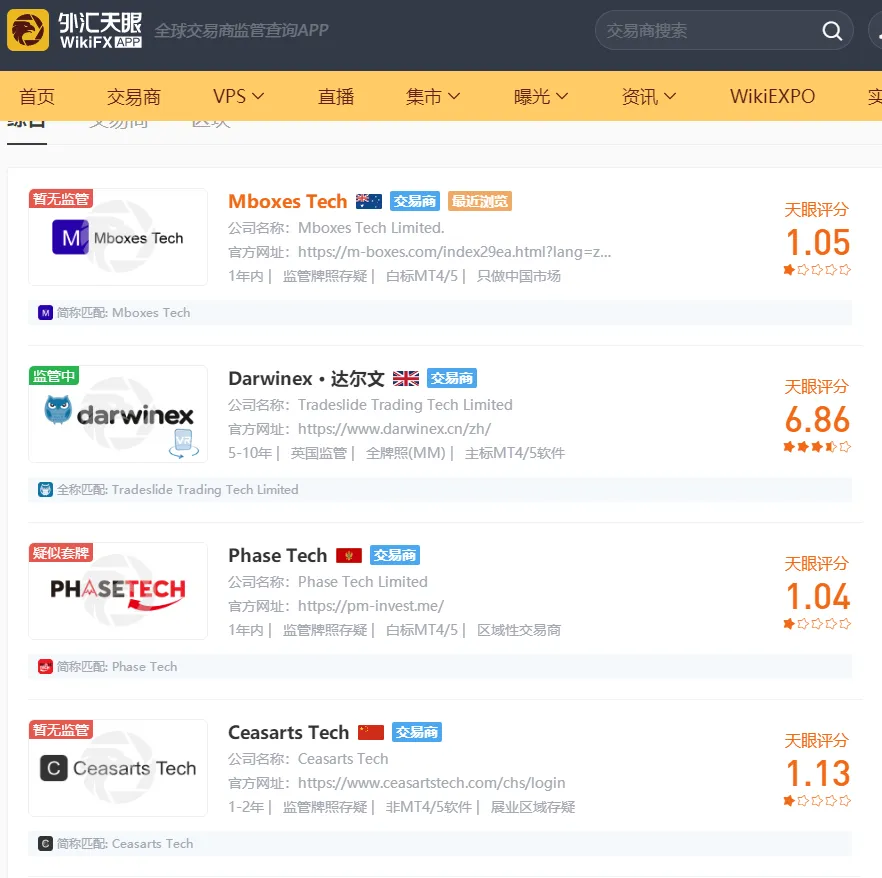Click the 展业区域存疑 tag text
Image resolution: width=882 pixels, height=878 pixels.
[x=533, y=808]
